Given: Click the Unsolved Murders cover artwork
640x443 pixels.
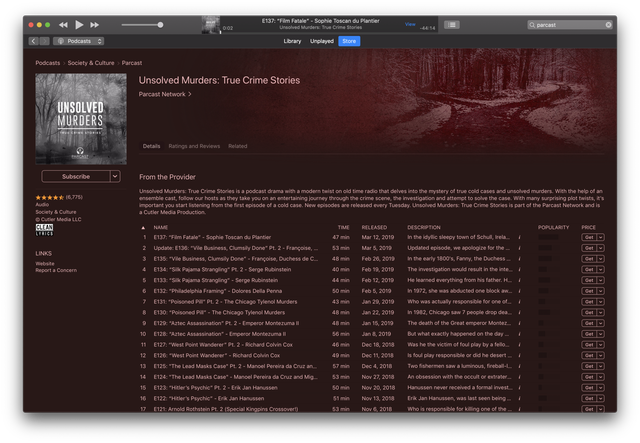Looking at the screenshot, I should pos(78,119).
